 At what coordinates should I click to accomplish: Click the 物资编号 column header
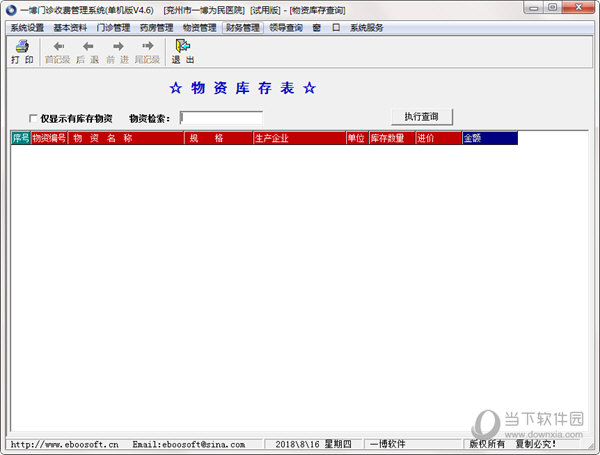[x=49, y=138]
